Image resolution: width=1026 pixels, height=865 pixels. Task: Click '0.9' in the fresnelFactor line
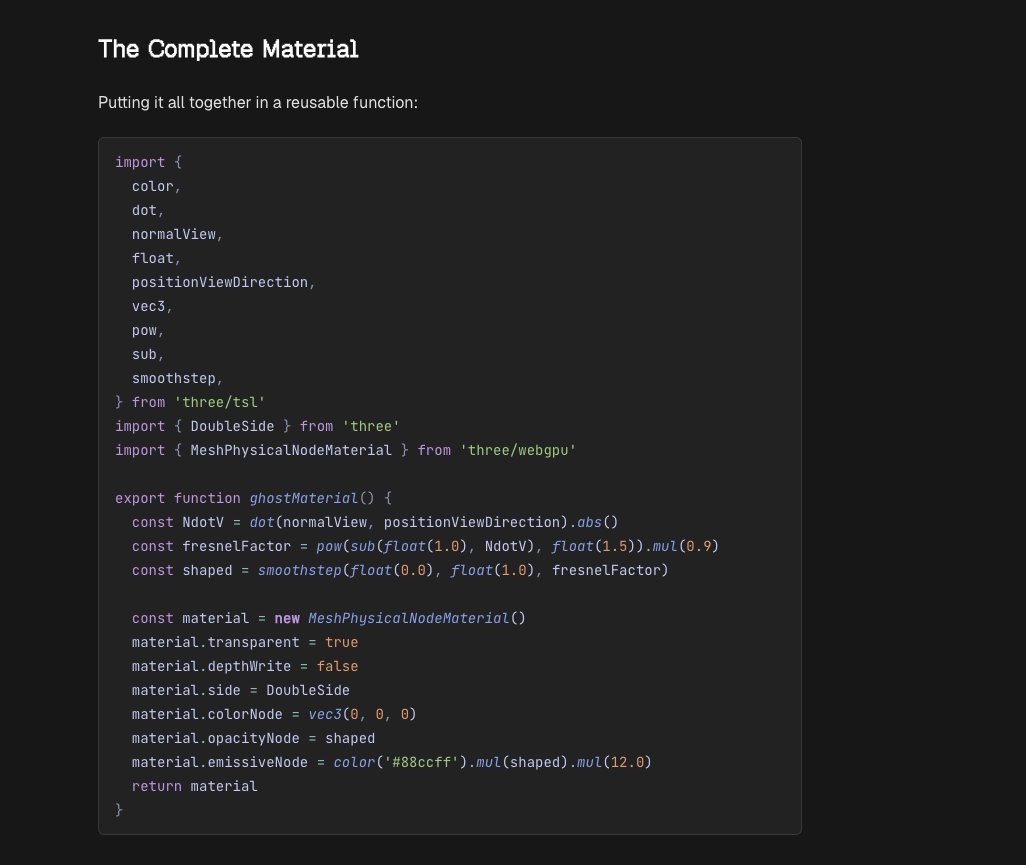click(x=699, y=546)
